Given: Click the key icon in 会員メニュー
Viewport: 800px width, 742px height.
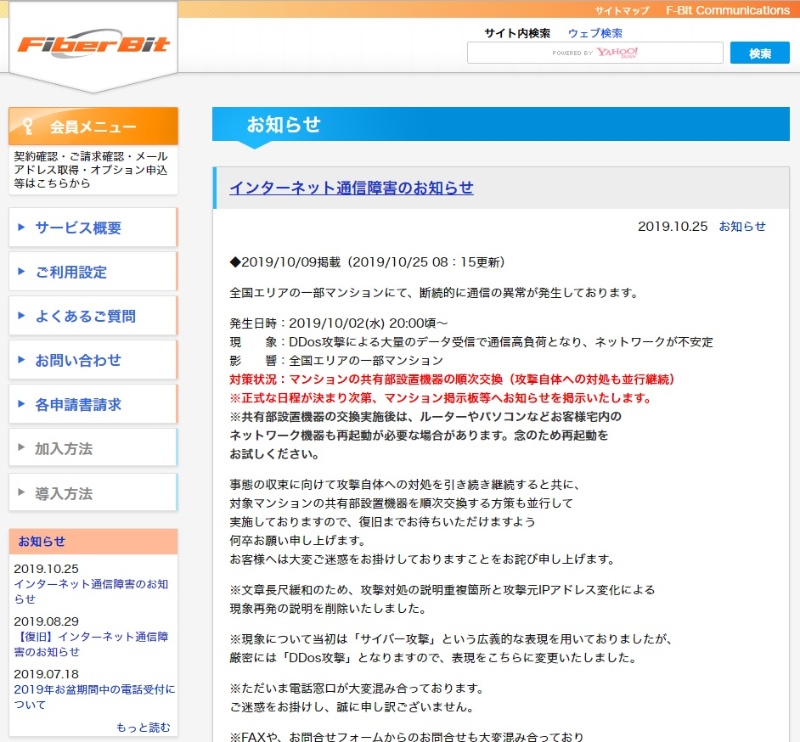Looking at the screenshot, I should click(x=28, y=127).
